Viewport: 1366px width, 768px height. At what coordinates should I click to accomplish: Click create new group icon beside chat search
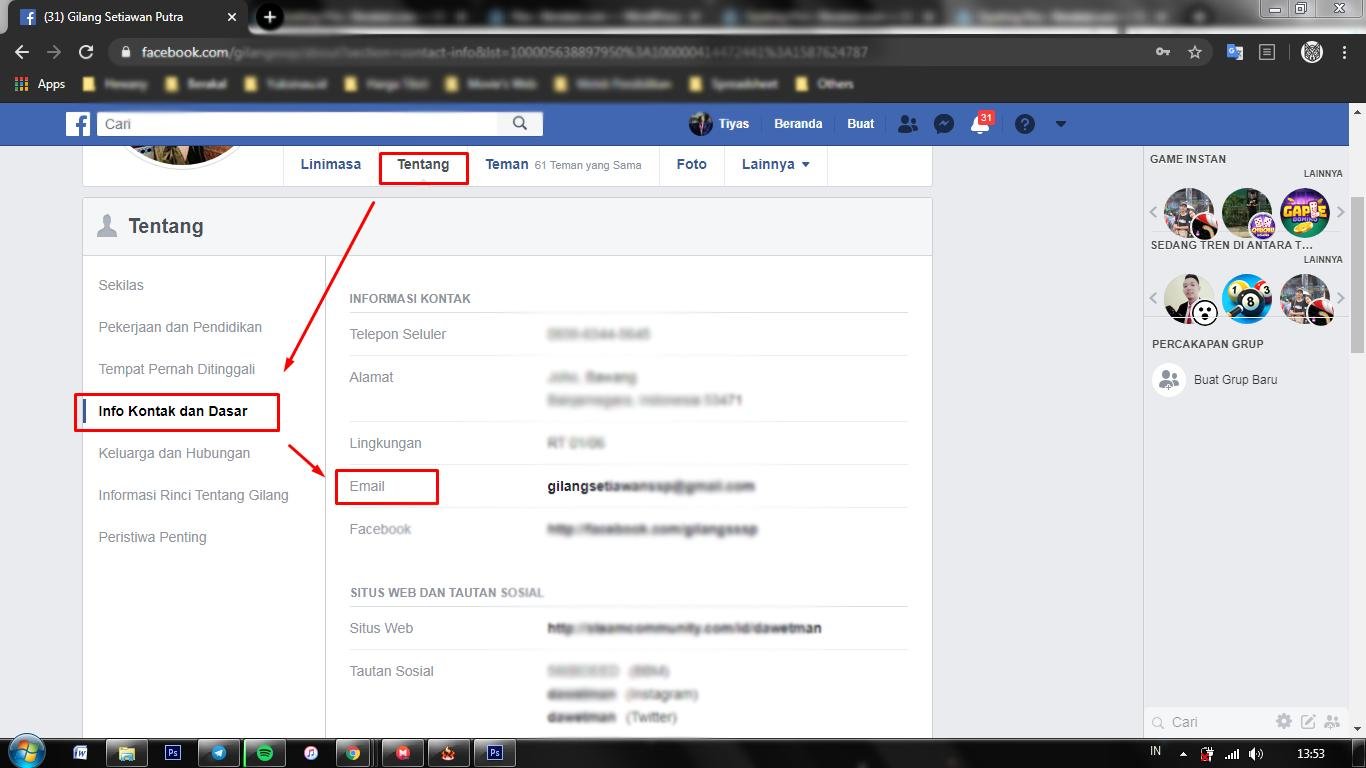(1332, 721)
